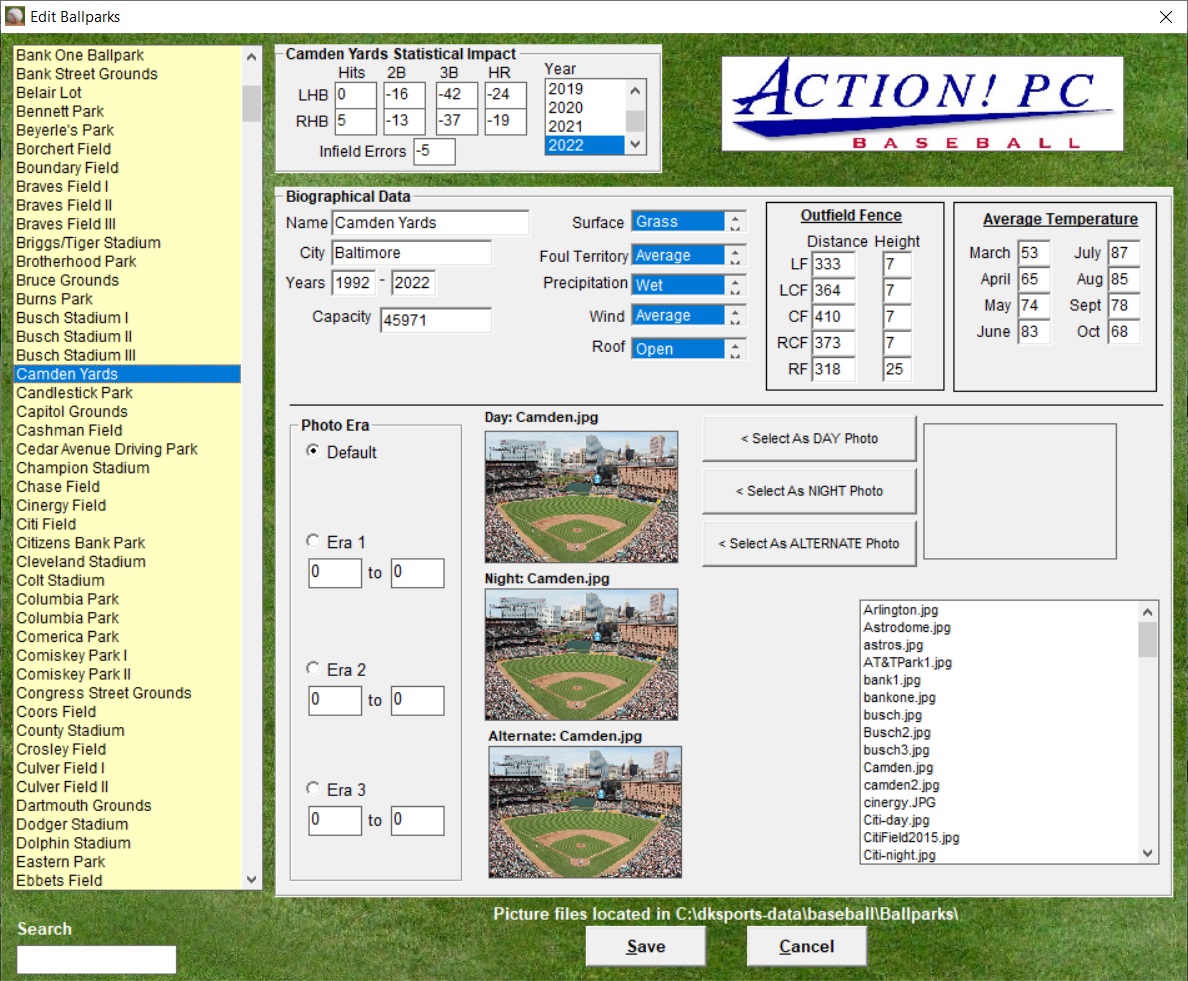Select the Era 1 radio button
Viewport: 1188px width, 981px height.
pos(314,541)
